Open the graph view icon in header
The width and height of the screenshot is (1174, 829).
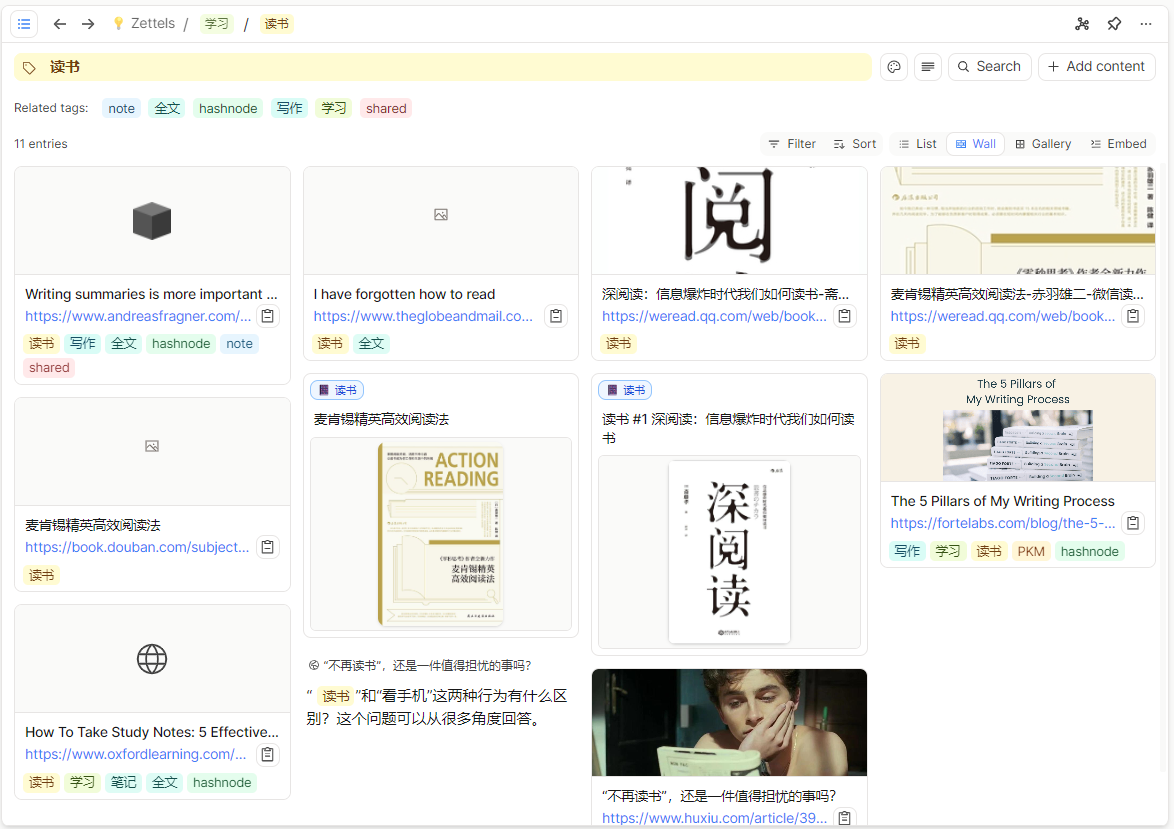(1082, 24)
